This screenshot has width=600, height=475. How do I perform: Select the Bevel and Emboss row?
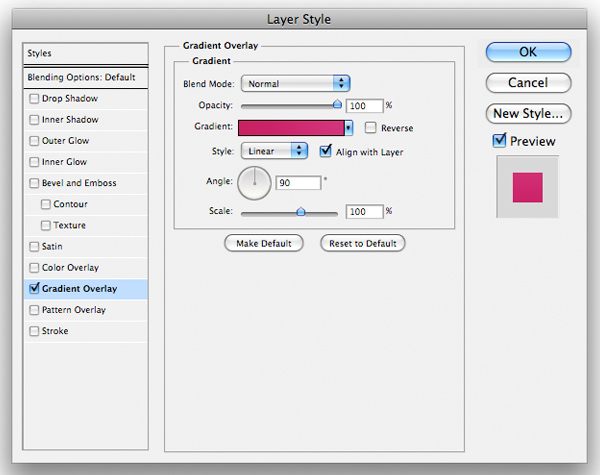pyautogui.click(x=85, y=183)
